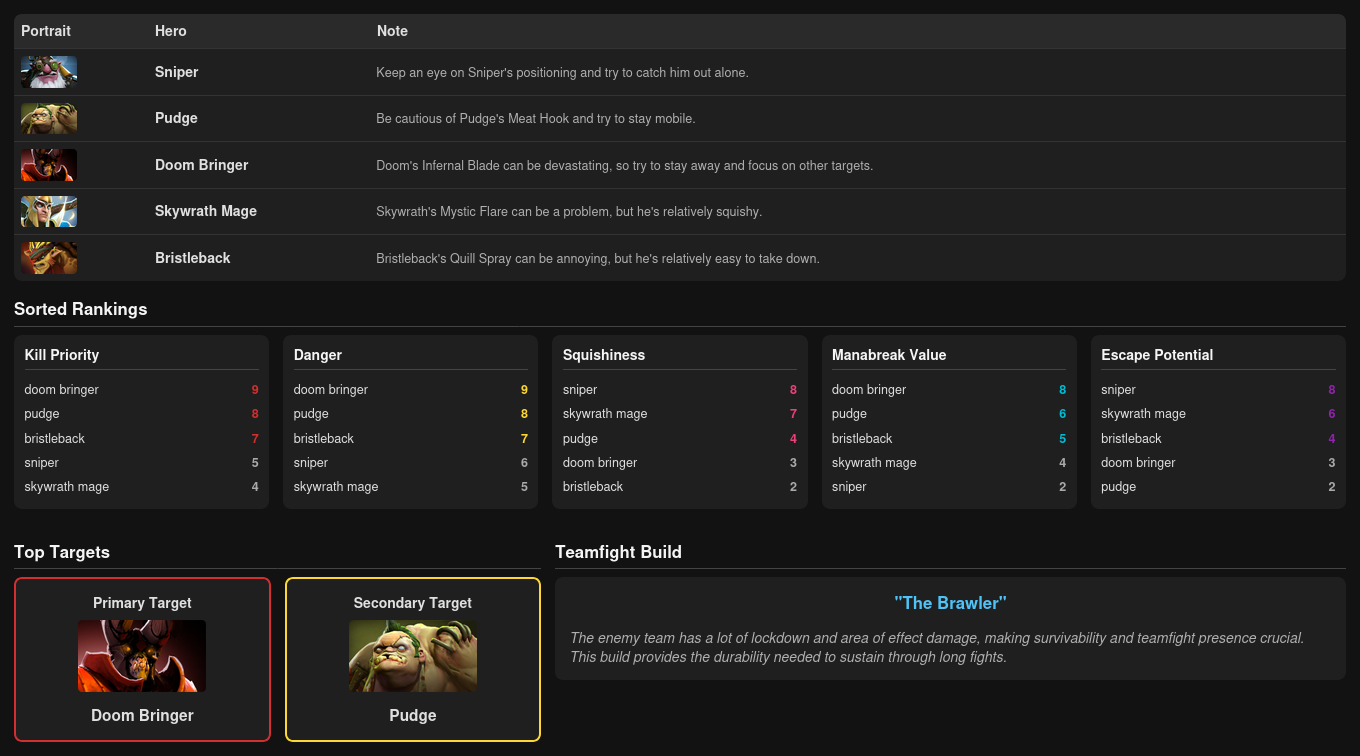Click the Squishiness card title
Viewport: 1360px width, 756px height.
(x=604, y=355)
